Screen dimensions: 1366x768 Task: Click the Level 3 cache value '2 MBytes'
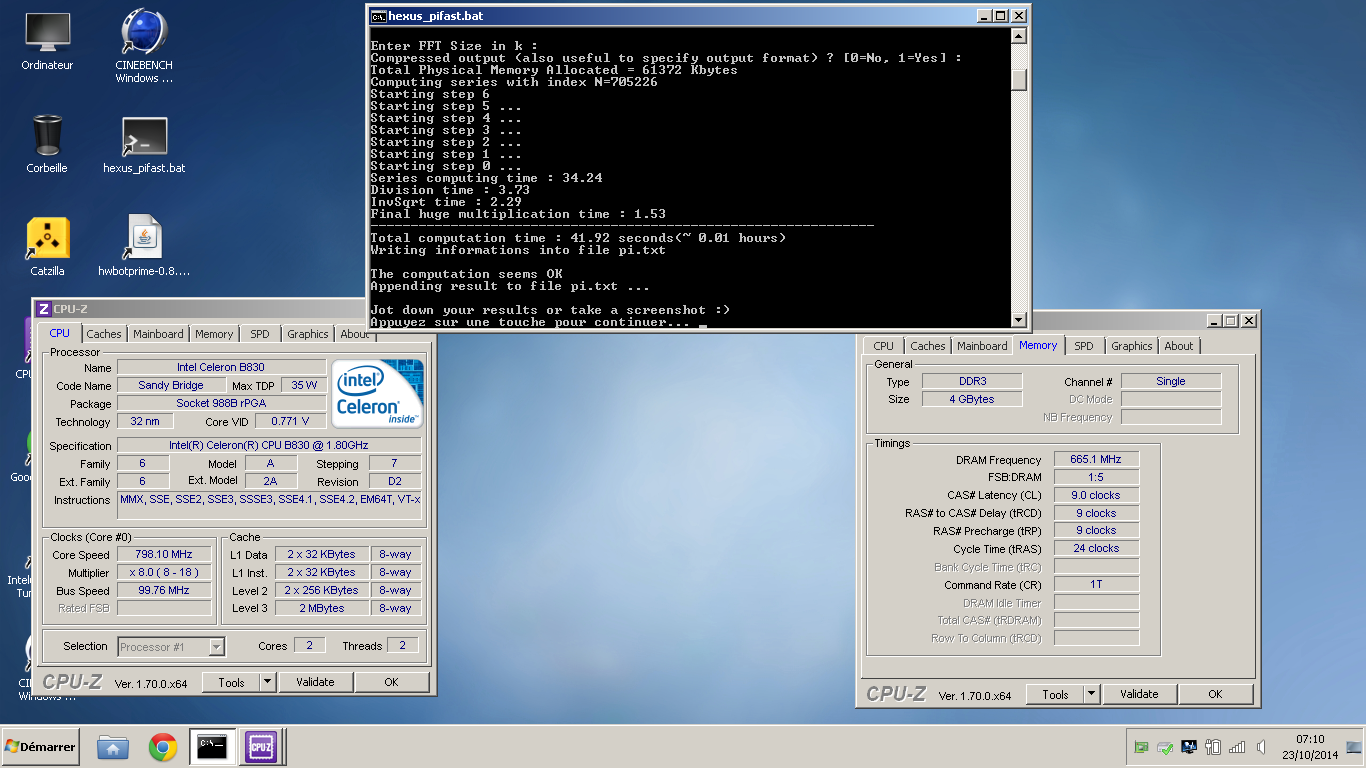[x=321, y=608]
